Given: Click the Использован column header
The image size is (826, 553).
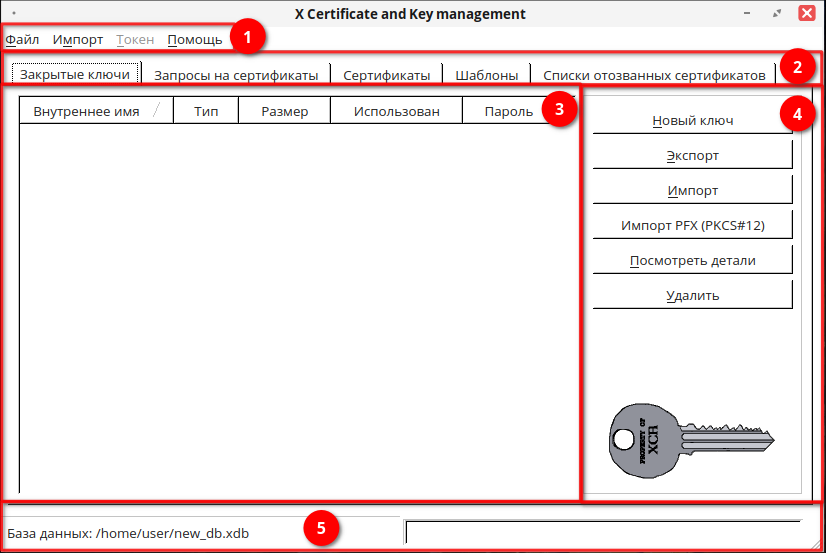Looking at the screenshot, I should [396, 111].
